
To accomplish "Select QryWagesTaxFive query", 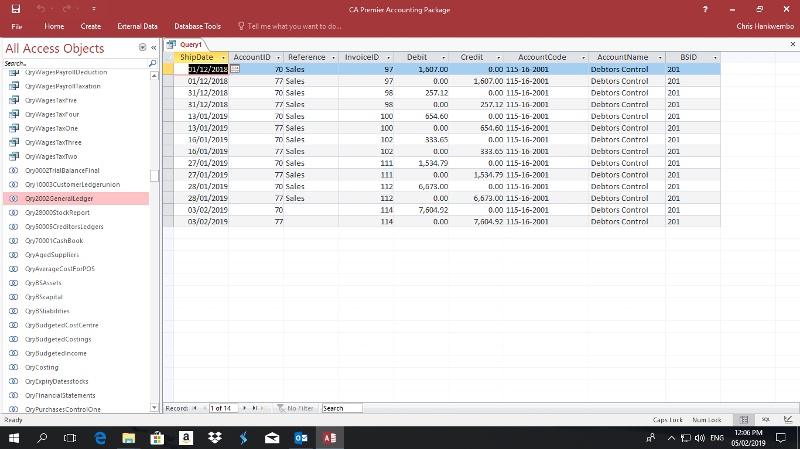I will click(x=51, y=101).
